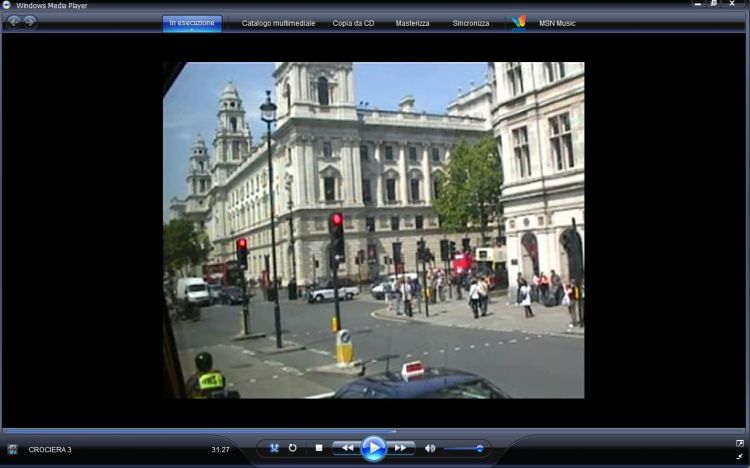
Task: Skip back with the previous button
Action: (346, 448)
